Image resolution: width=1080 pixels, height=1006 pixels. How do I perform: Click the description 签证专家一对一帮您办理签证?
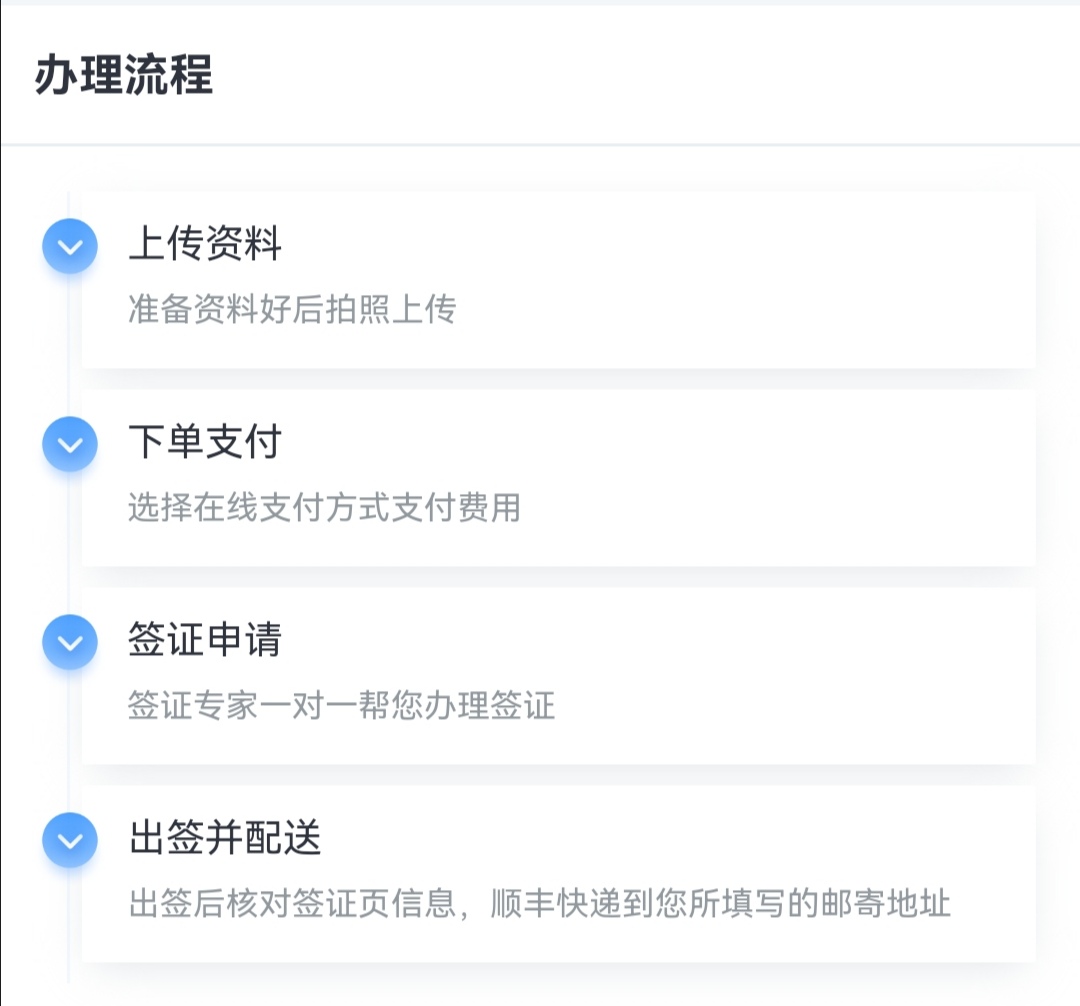pyautogui.click(x=341, y=705)
